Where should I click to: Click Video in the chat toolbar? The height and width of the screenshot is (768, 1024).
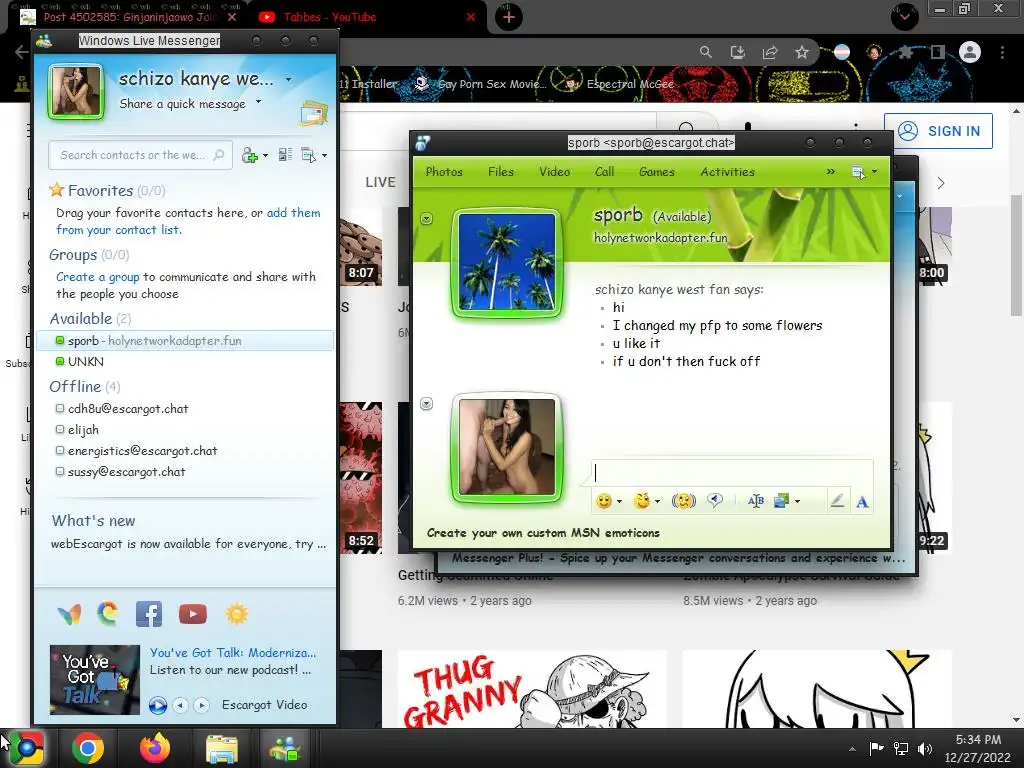click(x=554, y=172)
